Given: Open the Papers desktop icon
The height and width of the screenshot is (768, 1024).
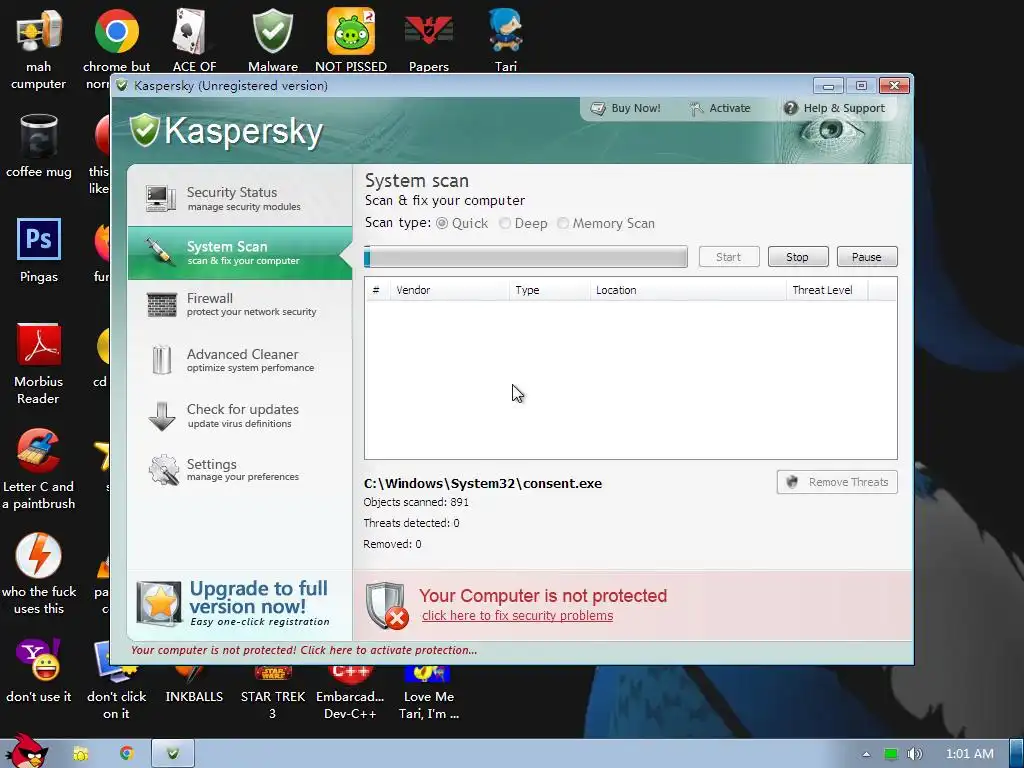Looking at the screenshot, I should point(429,31).
